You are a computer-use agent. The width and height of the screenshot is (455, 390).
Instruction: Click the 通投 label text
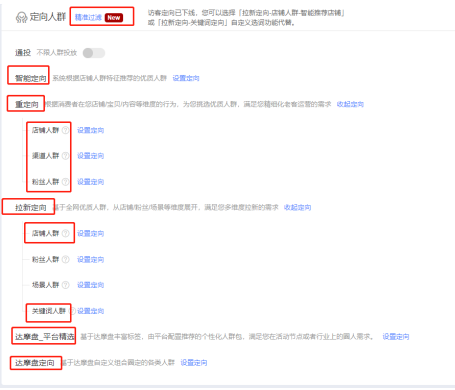pos(23,53)
